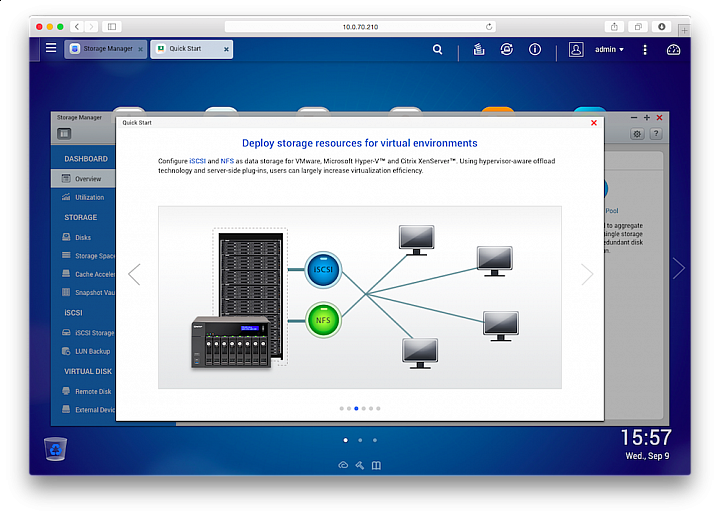Open External Device sidebar item
The width and height of the screenshot is (720, 518).
[83, 410]
